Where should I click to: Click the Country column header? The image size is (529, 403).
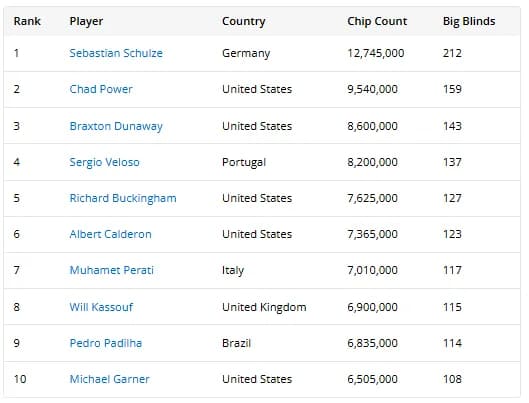pos(244,21)
